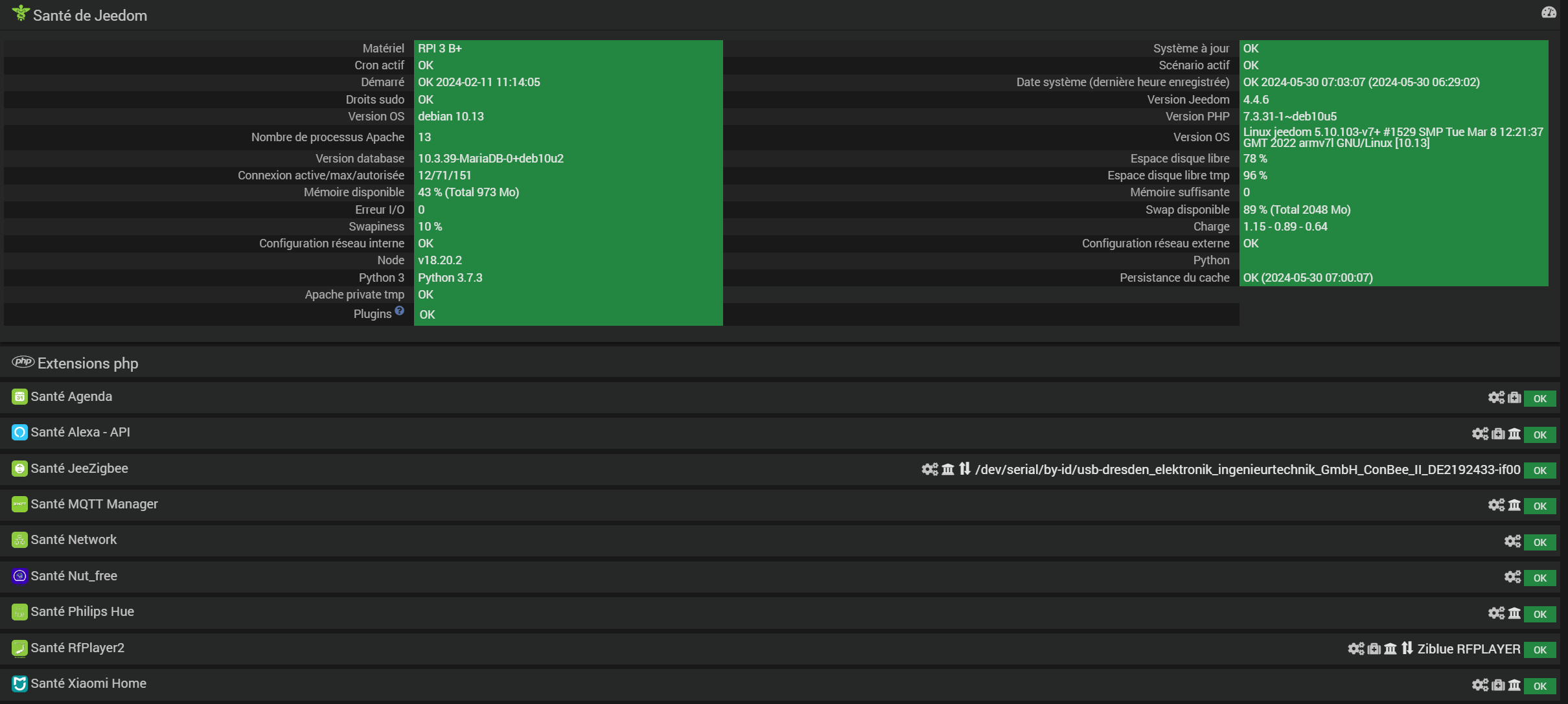
Task: Click the OK badge on Santé RfPlayer2 row
Action: [1540, 650]
